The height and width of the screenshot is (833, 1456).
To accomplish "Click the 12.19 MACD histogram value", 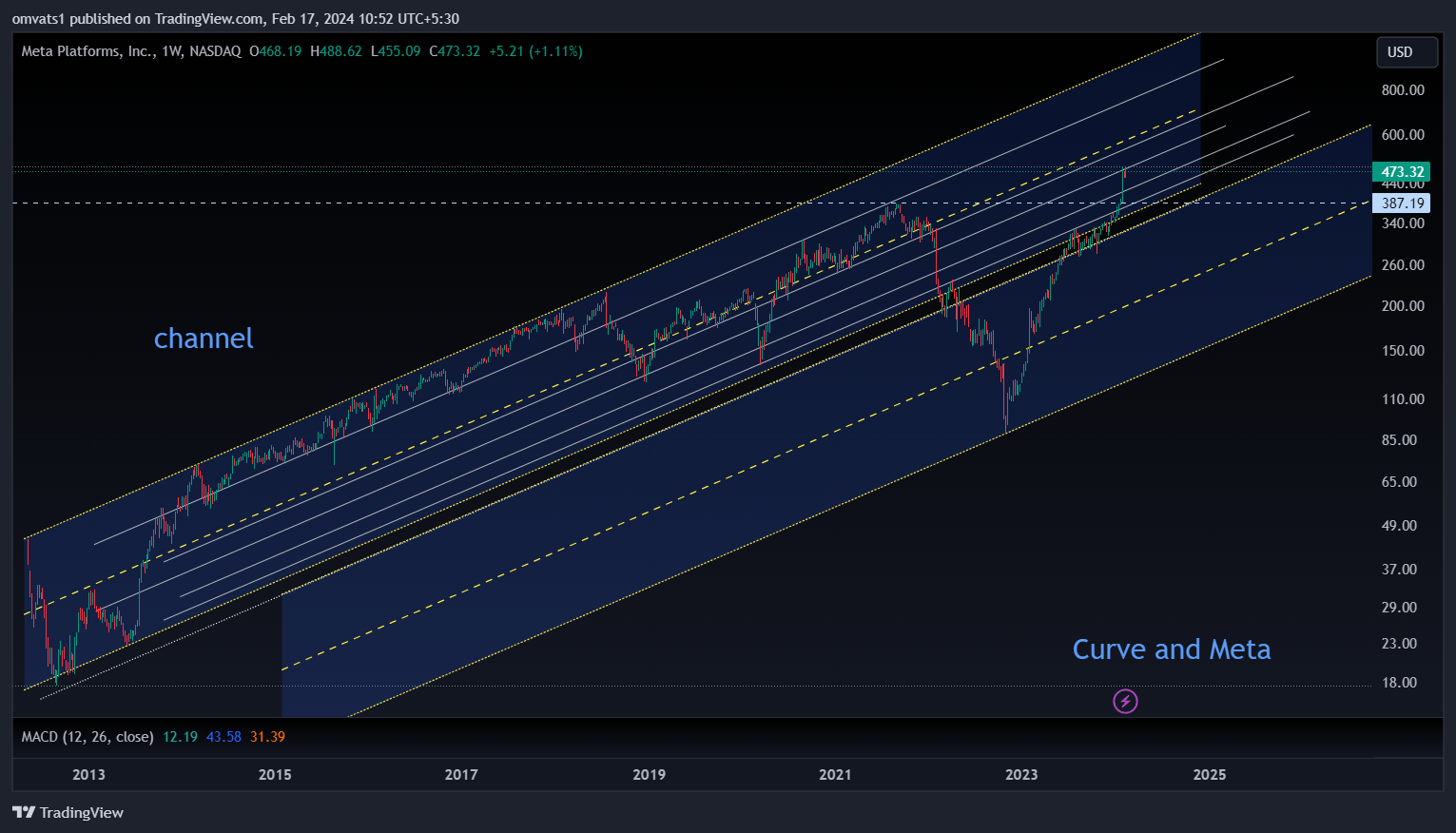I will tap(180, 737).
